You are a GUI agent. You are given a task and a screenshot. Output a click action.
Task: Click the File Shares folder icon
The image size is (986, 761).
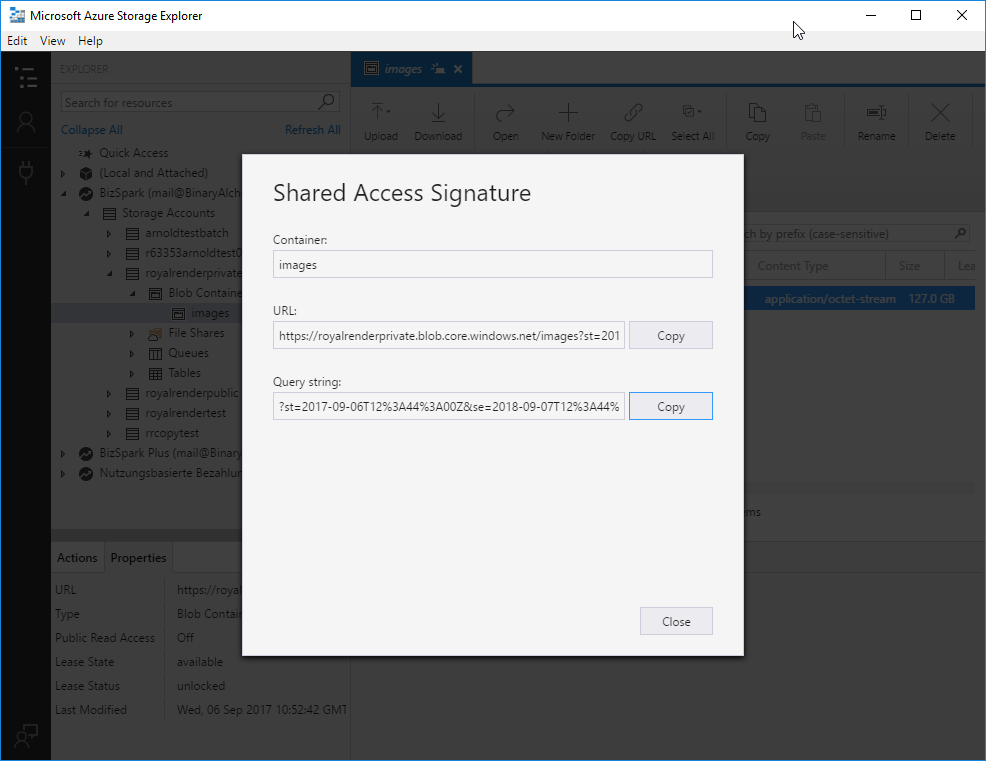155,333
